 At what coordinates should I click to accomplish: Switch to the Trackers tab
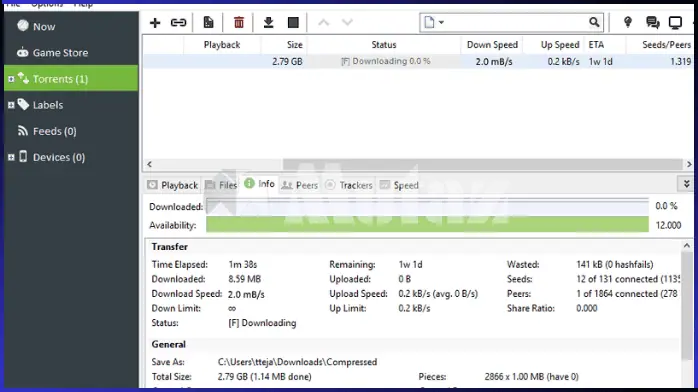(349, 185)
